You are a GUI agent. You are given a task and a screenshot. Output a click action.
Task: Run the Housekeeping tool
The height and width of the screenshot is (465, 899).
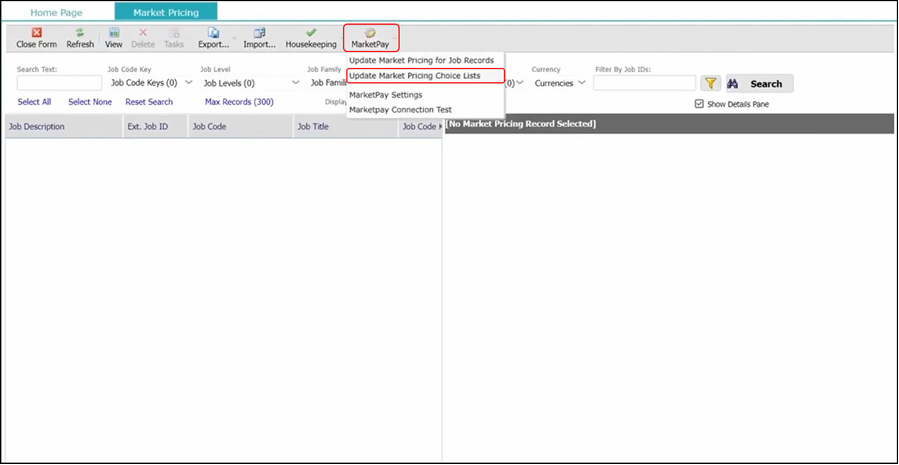click(311, 38)
